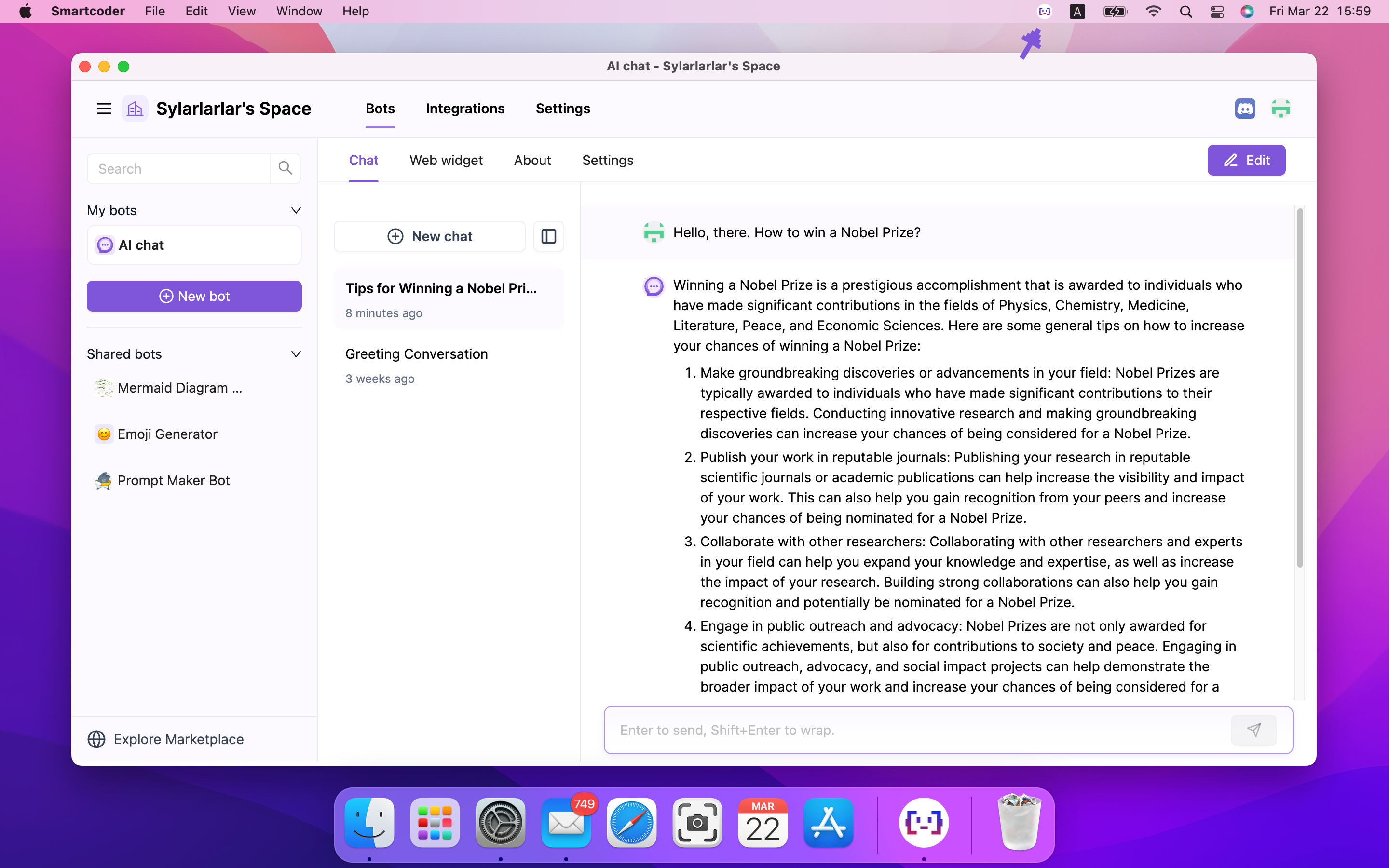This screenshot has height=868, width=1389.
Task: Open Emoji Generator shared bot
Action: pyautogui.click(x=194, y=434)
